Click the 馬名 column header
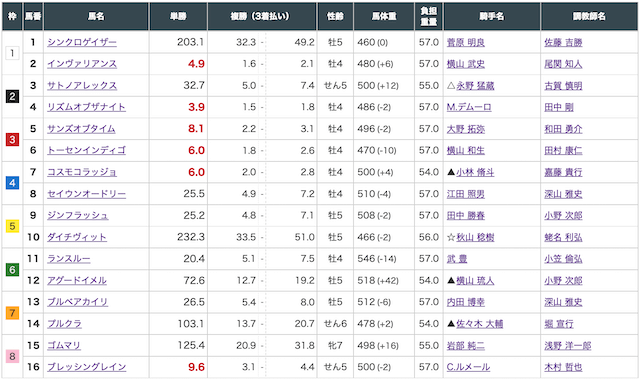640x380 pixels. (96, 16)
